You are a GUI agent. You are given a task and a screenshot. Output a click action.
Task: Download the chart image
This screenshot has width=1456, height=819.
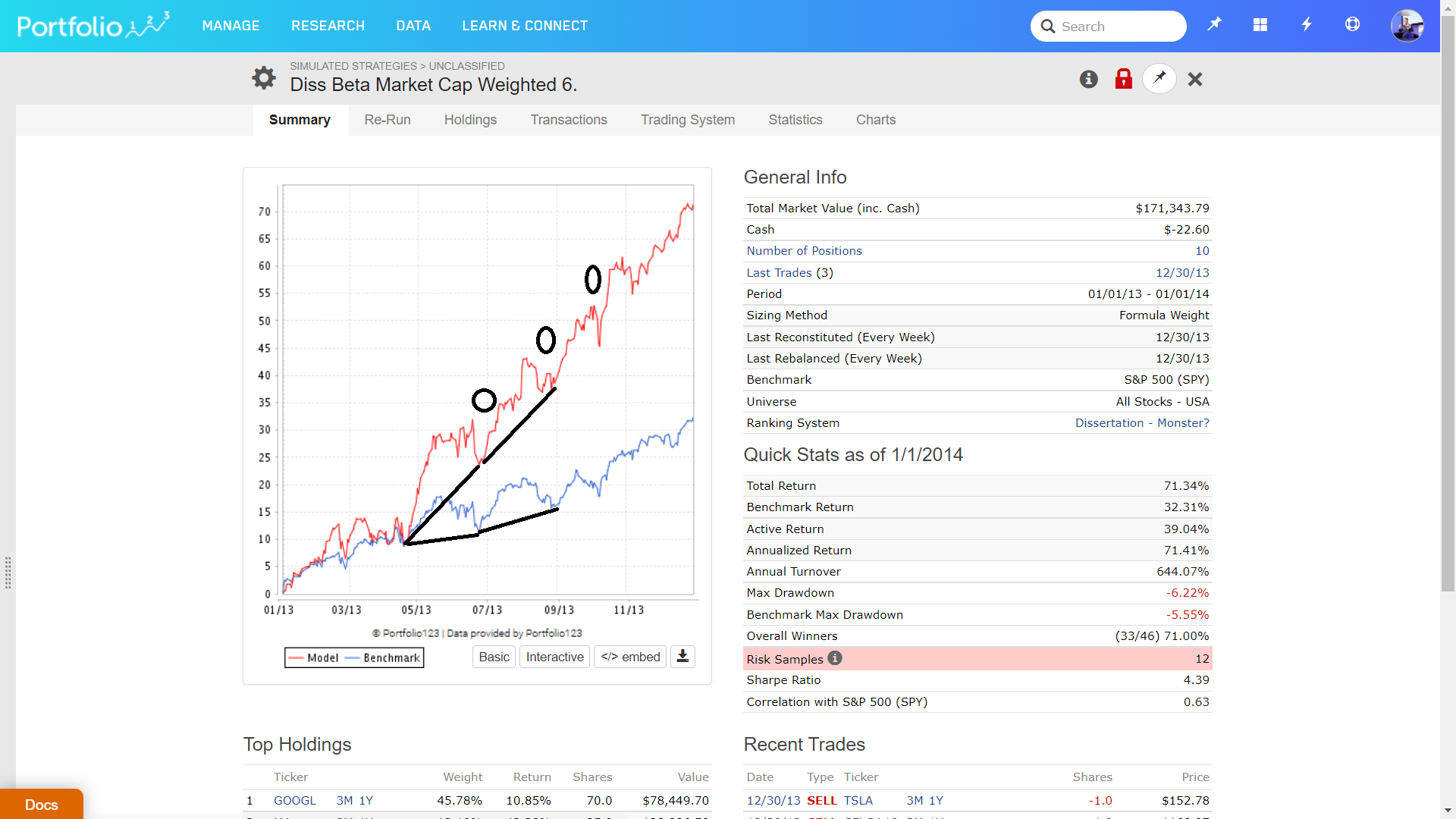[x=682, y=657]
